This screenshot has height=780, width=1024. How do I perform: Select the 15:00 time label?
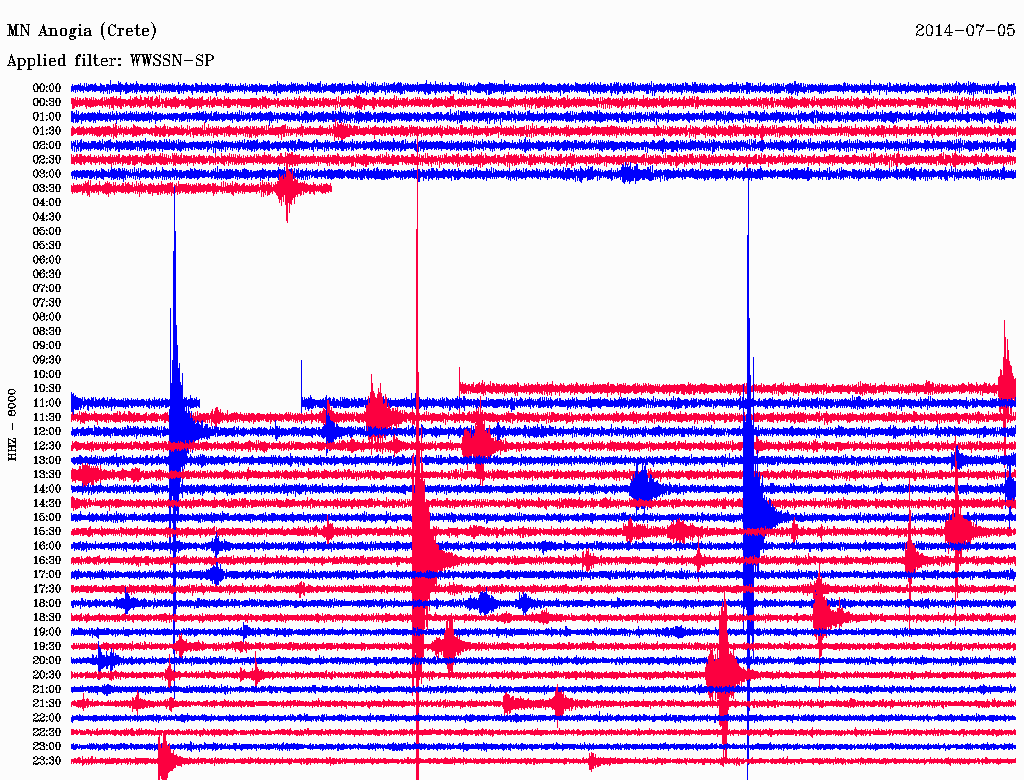pos(46,517)
